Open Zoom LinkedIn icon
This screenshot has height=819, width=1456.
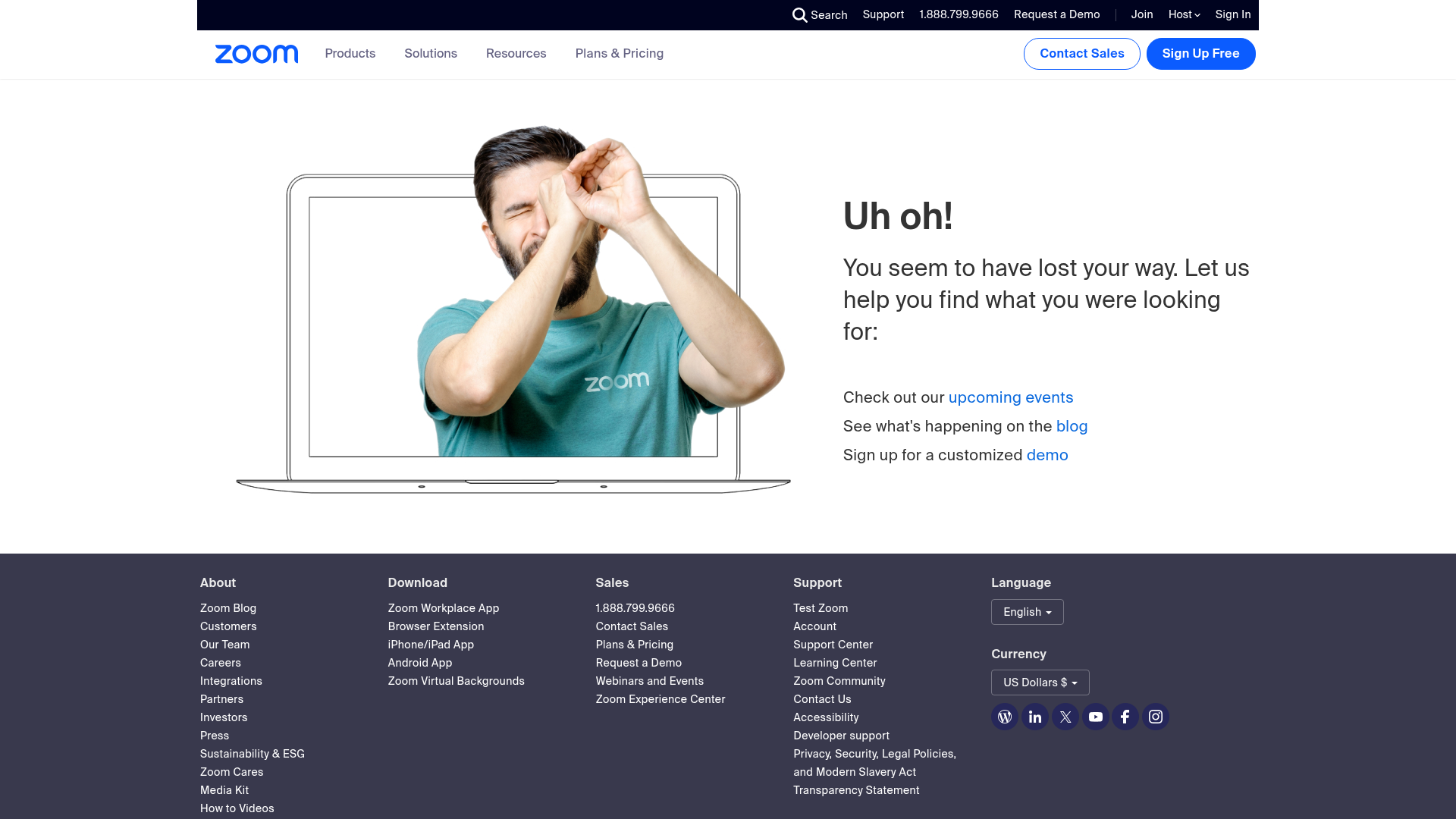click(x=1035, y=717)
